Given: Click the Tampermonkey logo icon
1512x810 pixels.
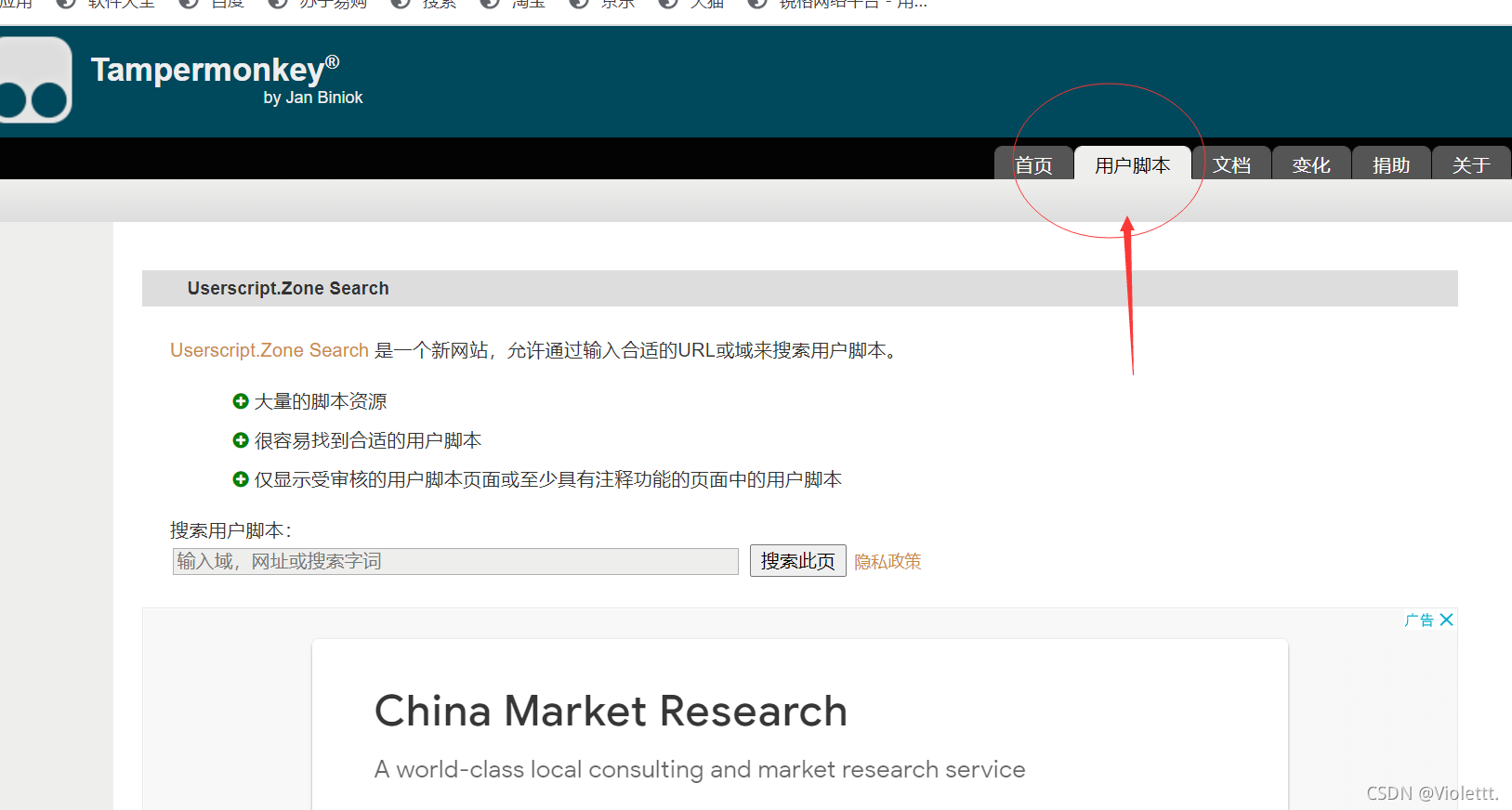Looking at the screenshot, I should (x=34, y=80).
